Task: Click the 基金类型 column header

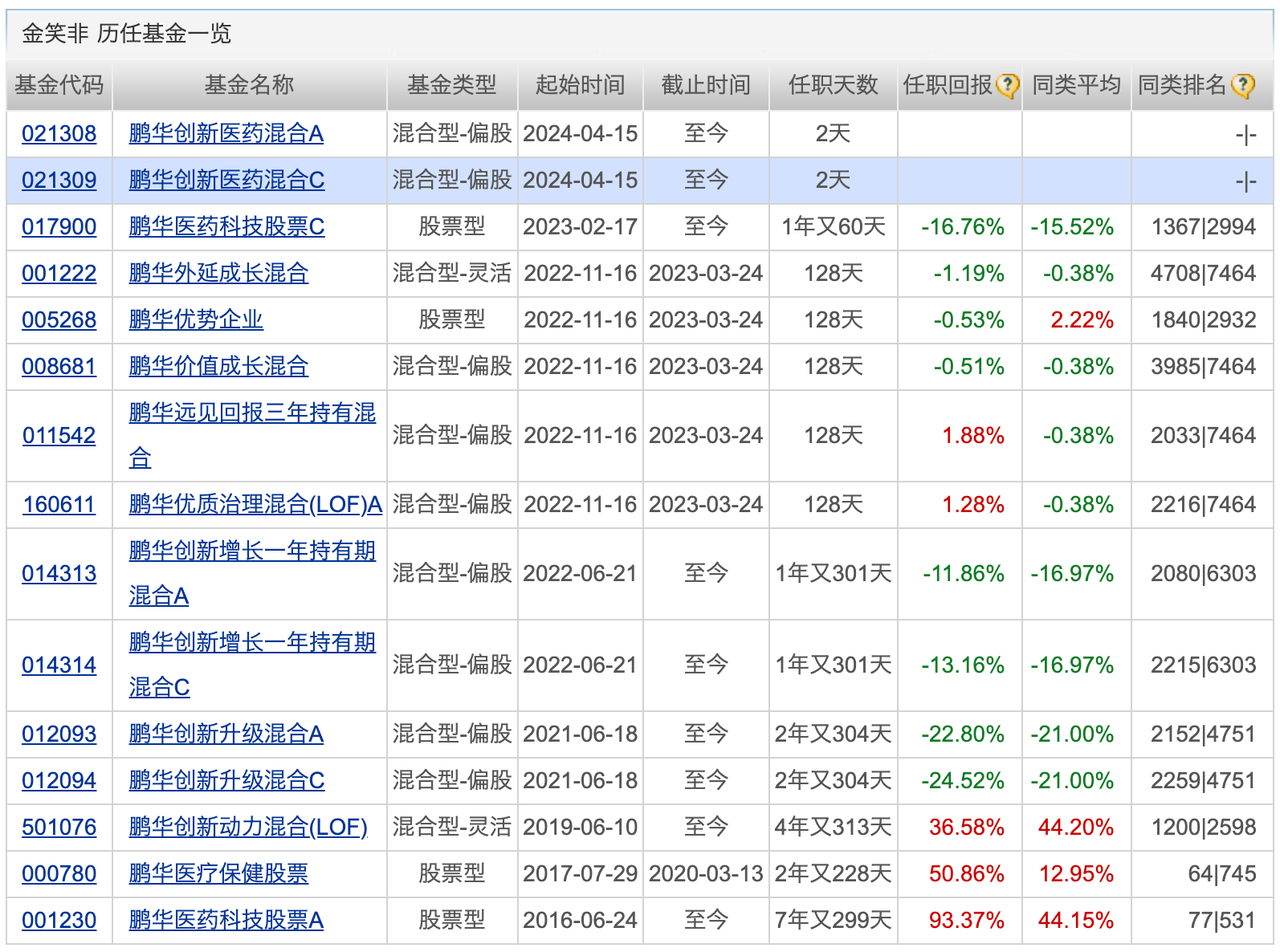Action: click(x=452, y=85)
